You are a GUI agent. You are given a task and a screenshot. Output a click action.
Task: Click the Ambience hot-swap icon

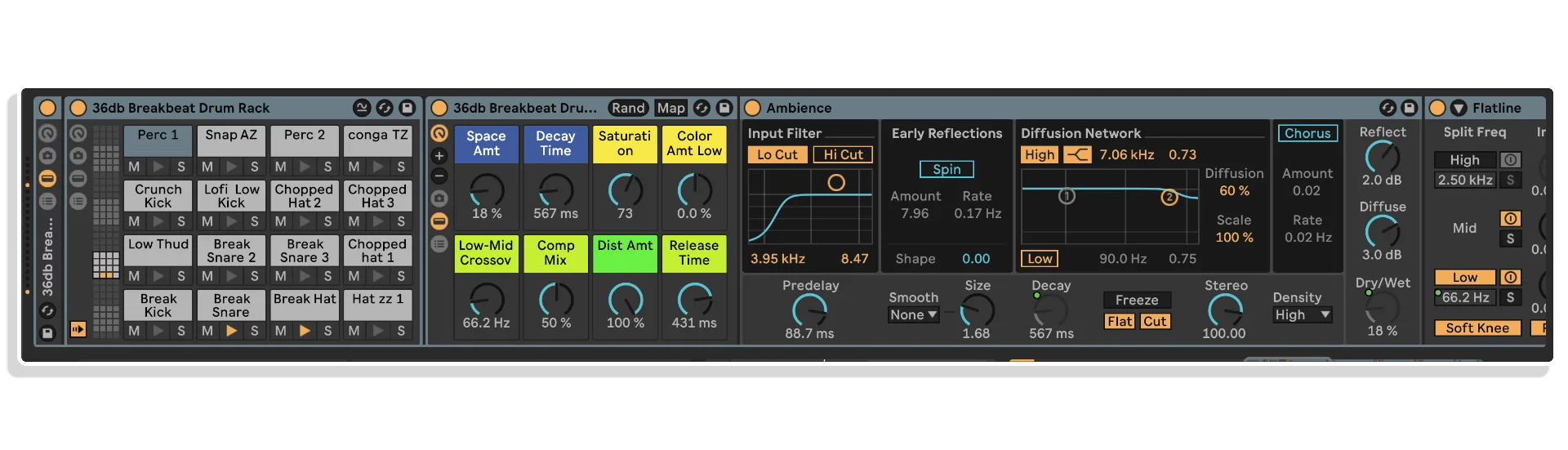click(1388, 108)
